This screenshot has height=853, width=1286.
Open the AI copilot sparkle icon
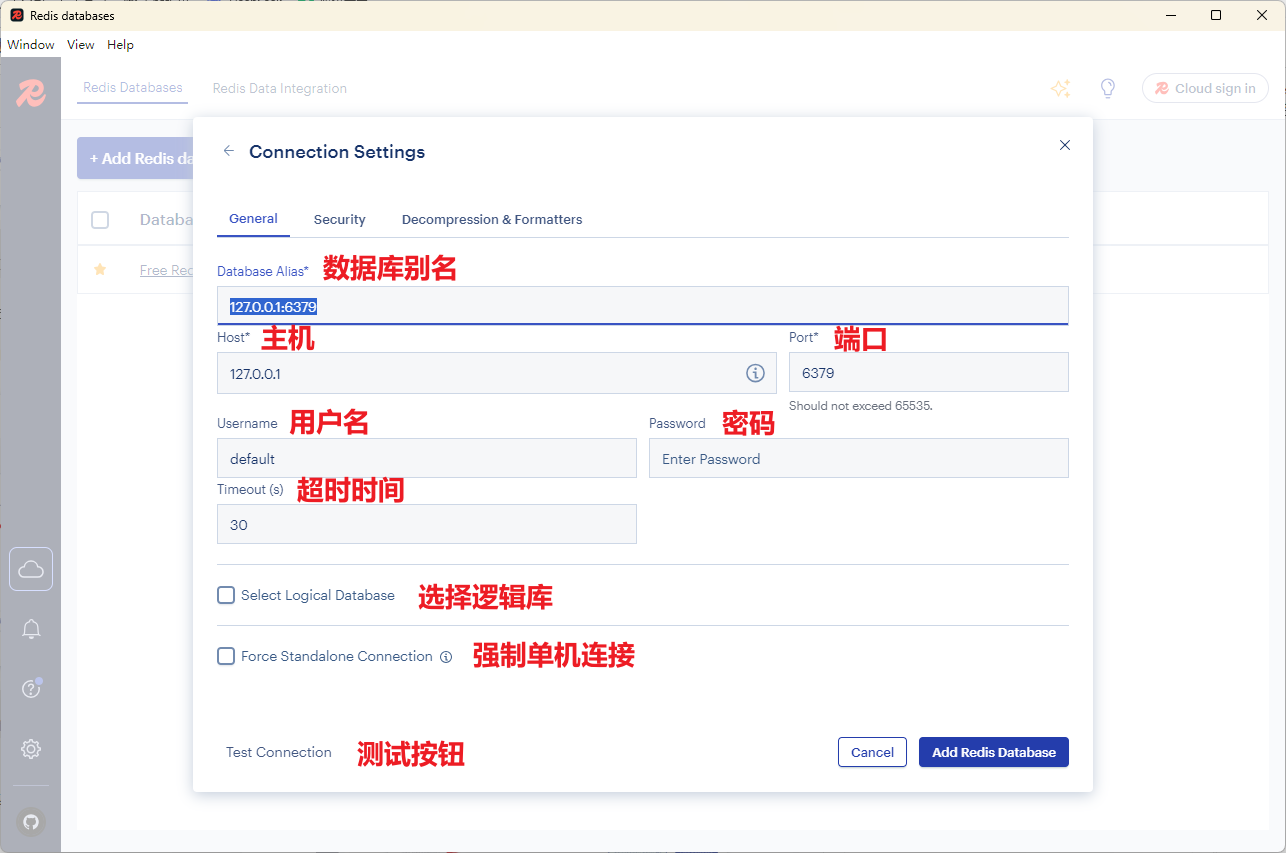[x=1061, y=88]
